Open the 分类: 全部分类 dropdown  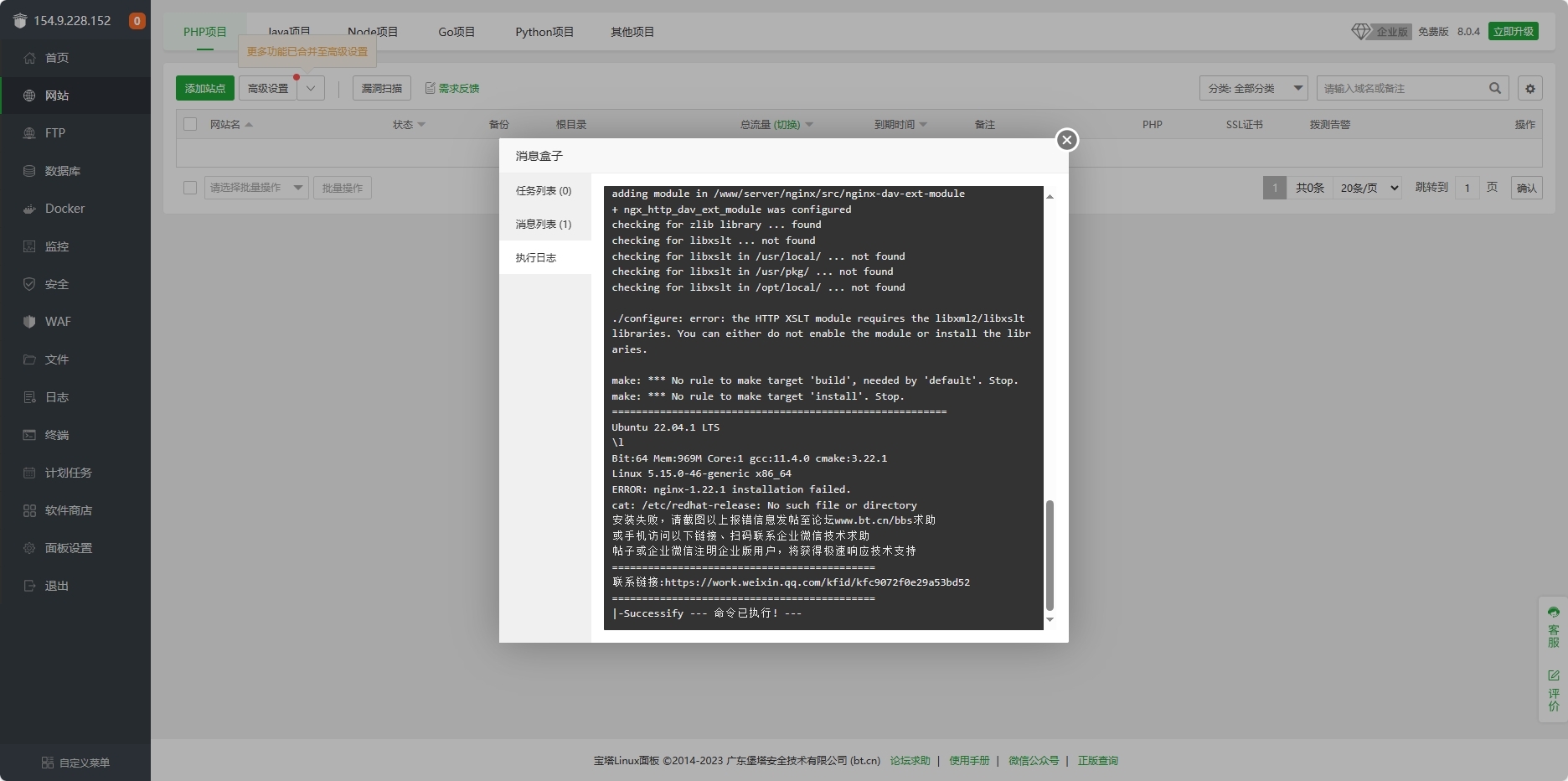pyautogui.click(x=1253, y=88)
